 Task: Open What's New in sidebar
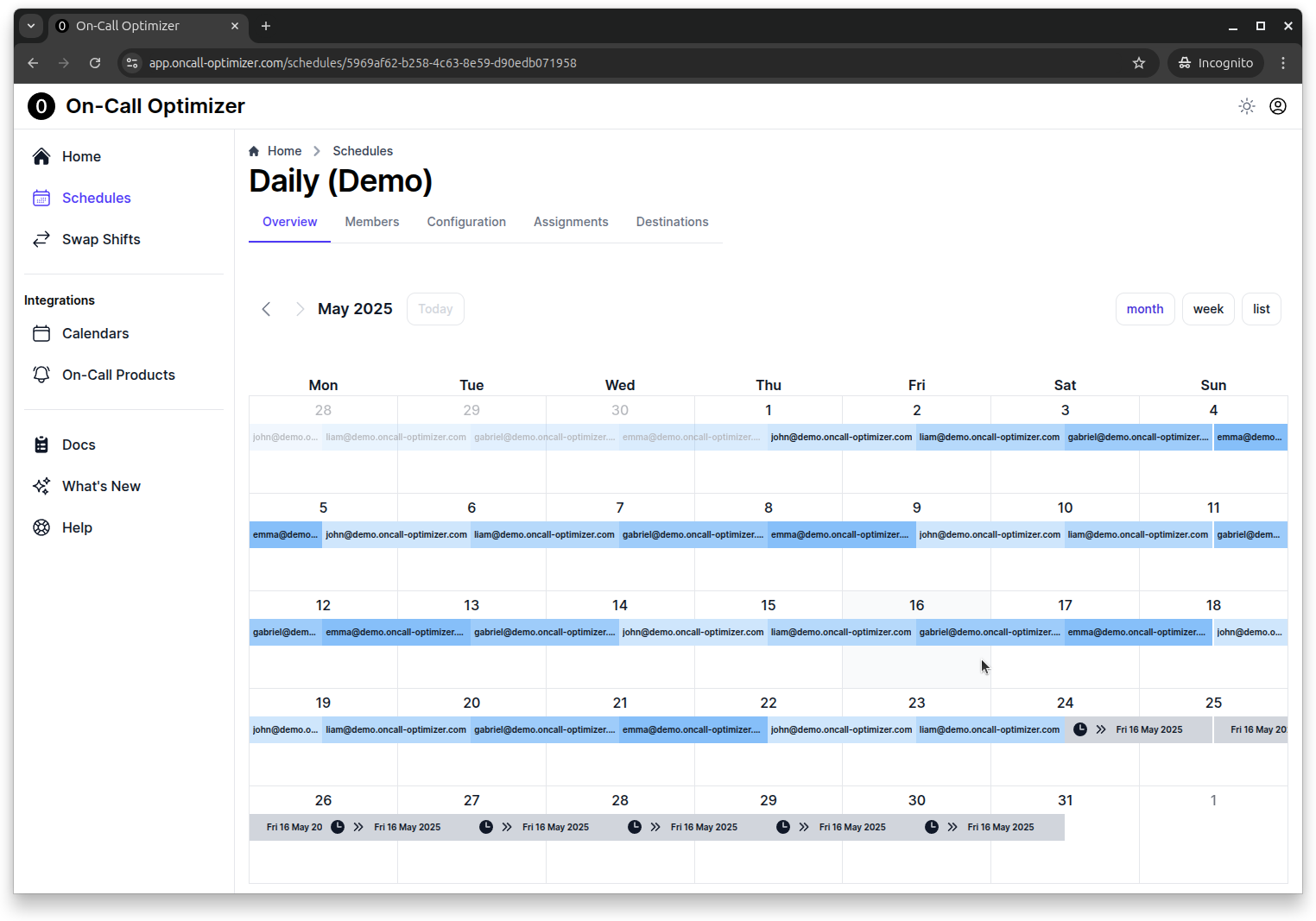(x=101, y=486)
